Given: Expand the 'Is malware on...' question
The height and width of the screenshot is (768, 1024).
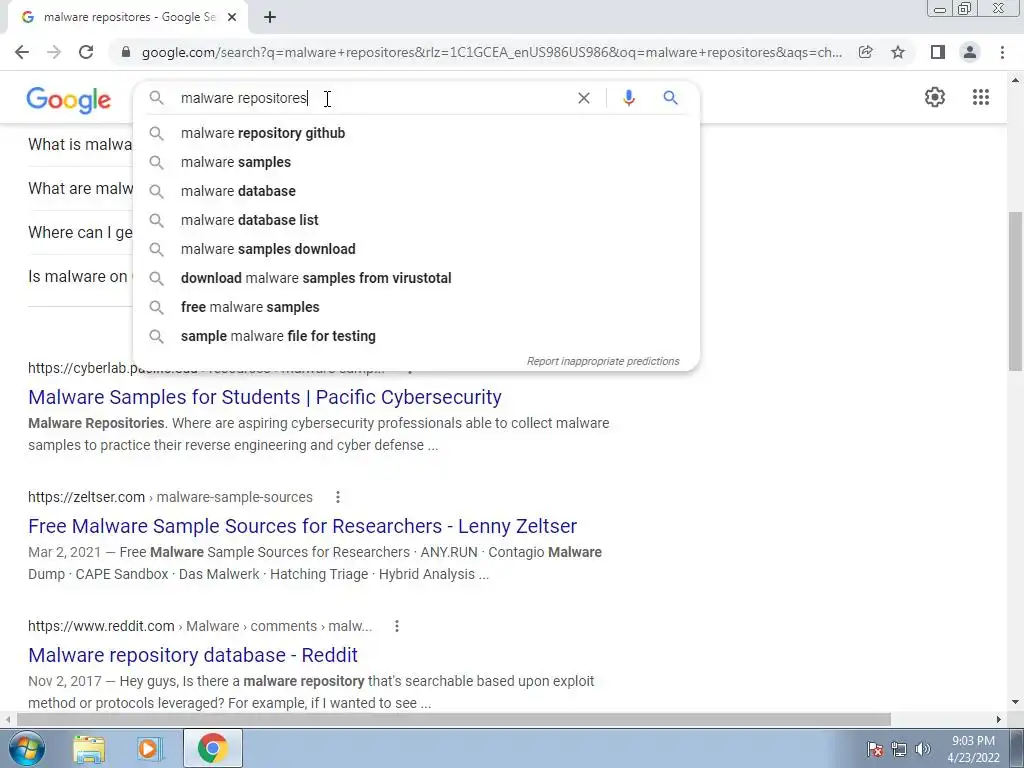Looking at the screenshot, I should pos(80,276).
